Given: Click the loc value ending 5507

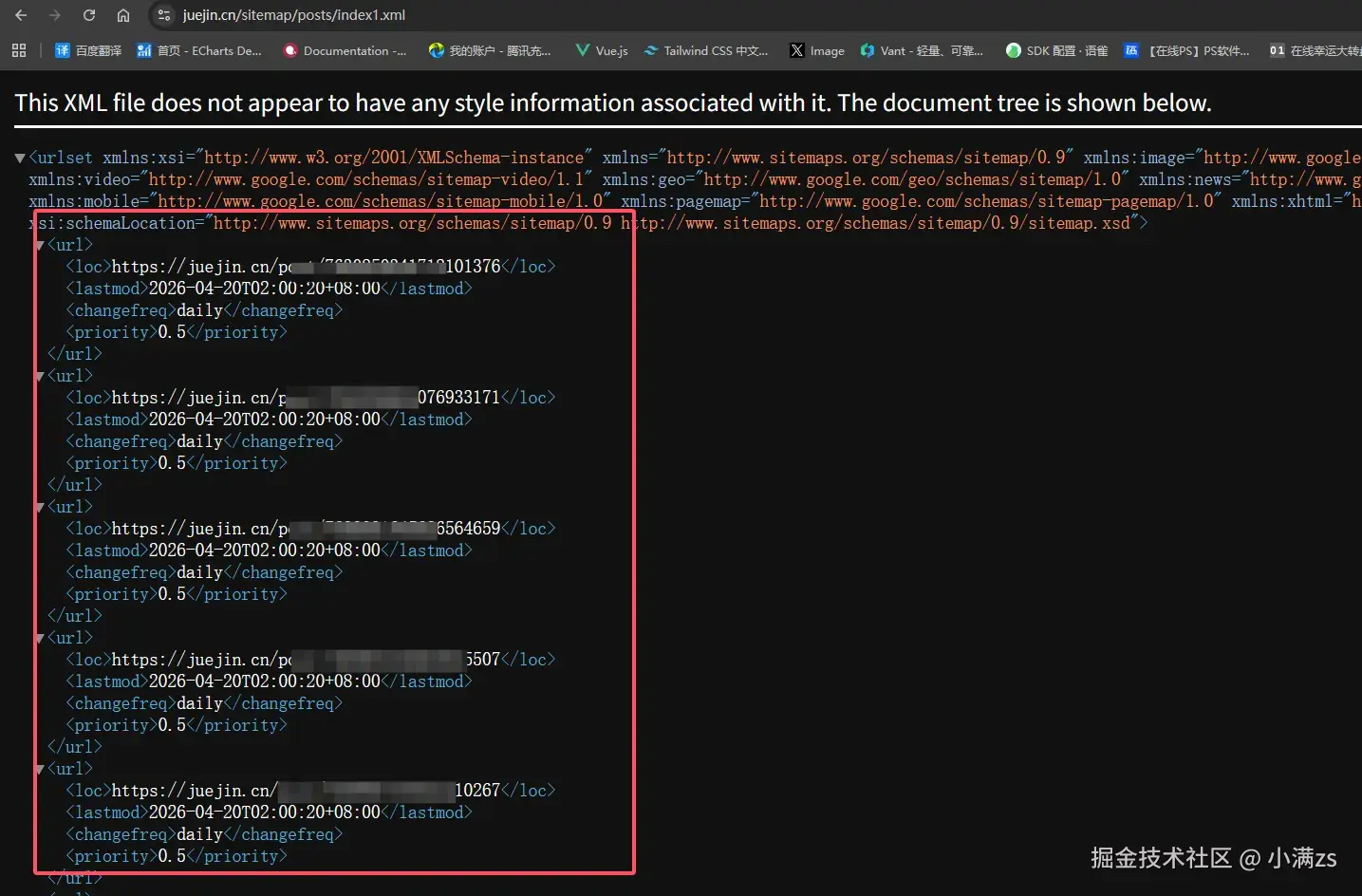Looking at the screenshot, I should tap(306, 660).
